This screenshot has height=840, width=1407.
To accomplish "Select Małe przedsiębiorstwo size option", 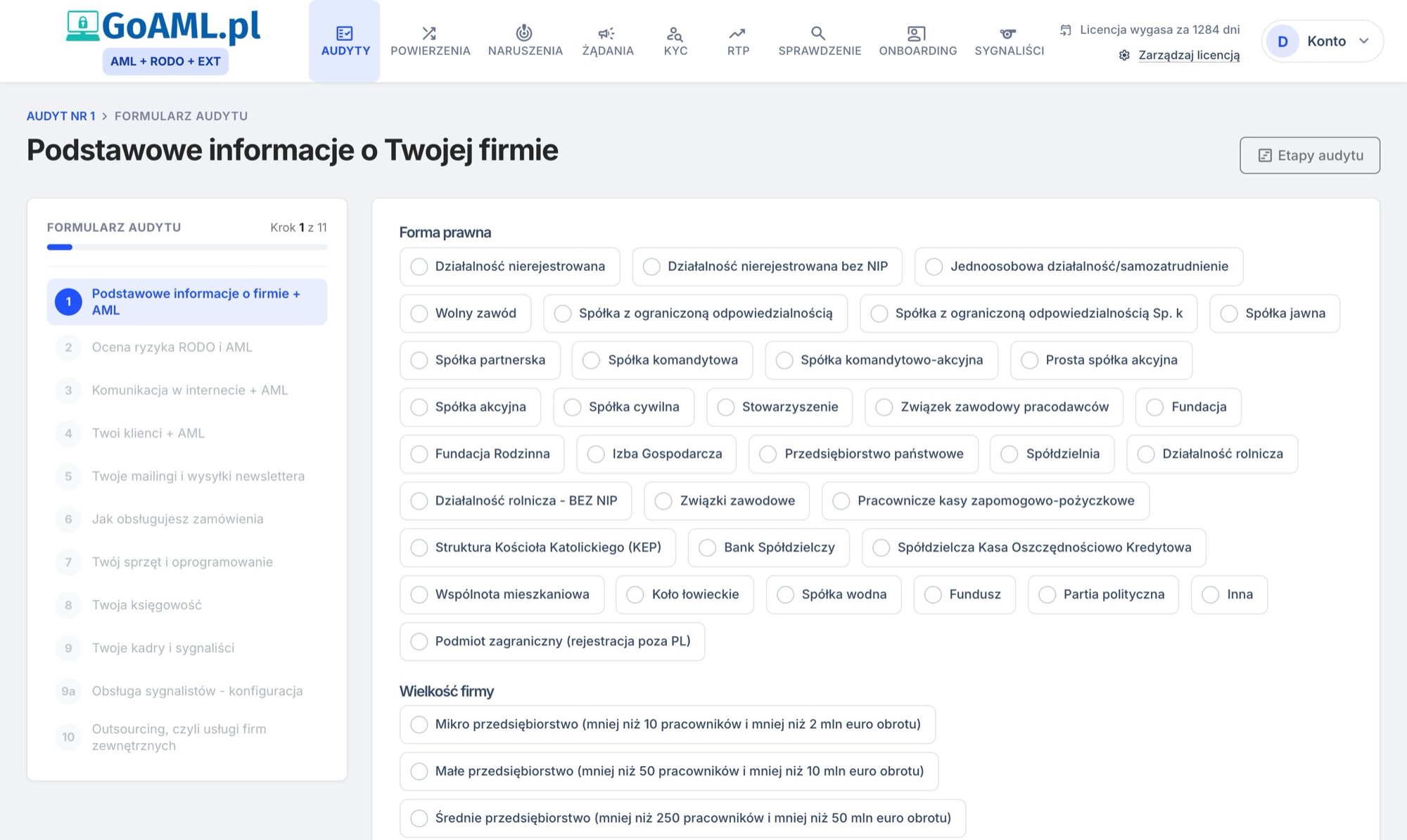I will (669, 771).
